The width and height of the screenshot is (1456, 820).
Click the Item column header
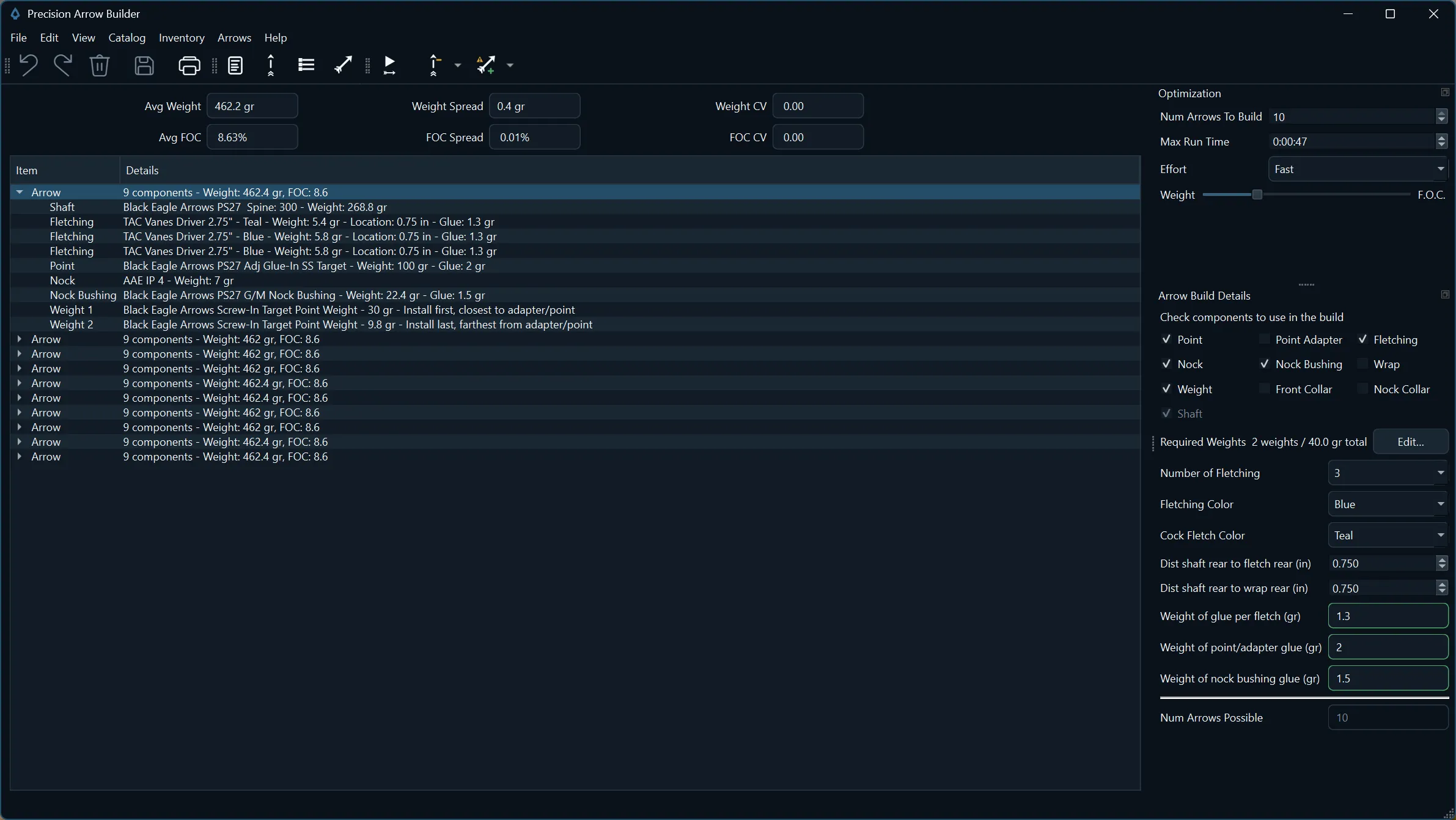click(65, 170)
